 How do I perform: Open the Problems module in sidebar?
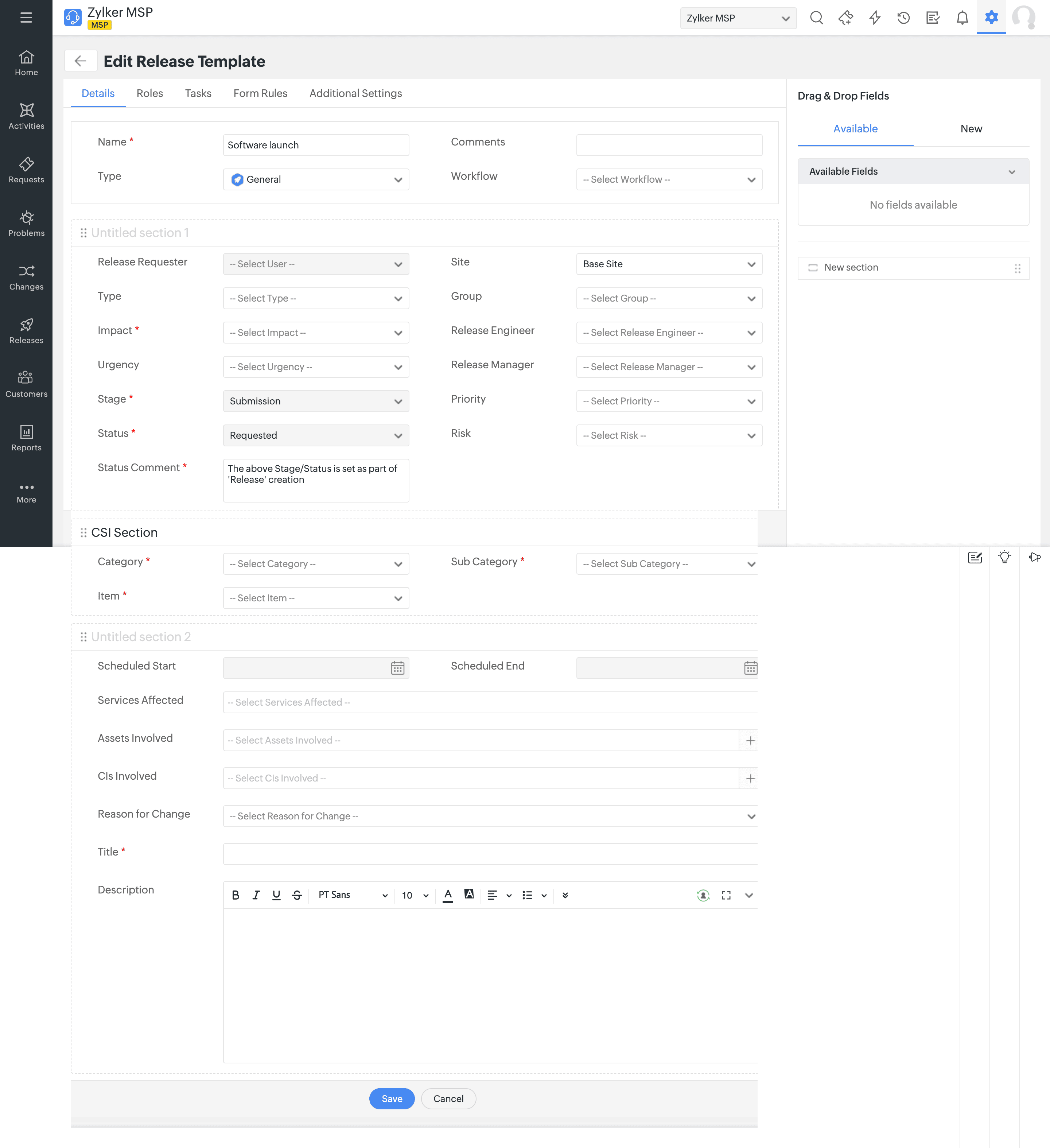click(x=26, y=224)
